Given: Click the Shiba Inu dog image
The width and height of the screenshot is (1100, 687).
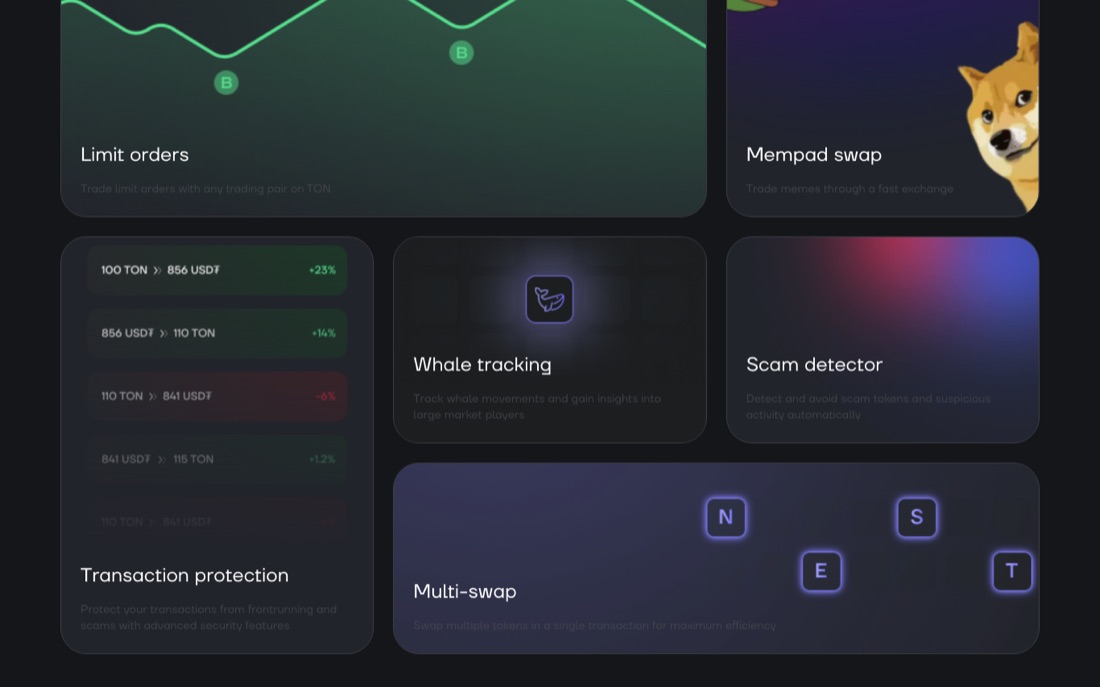Looking at the screenshot, I should tap(999, 116).
